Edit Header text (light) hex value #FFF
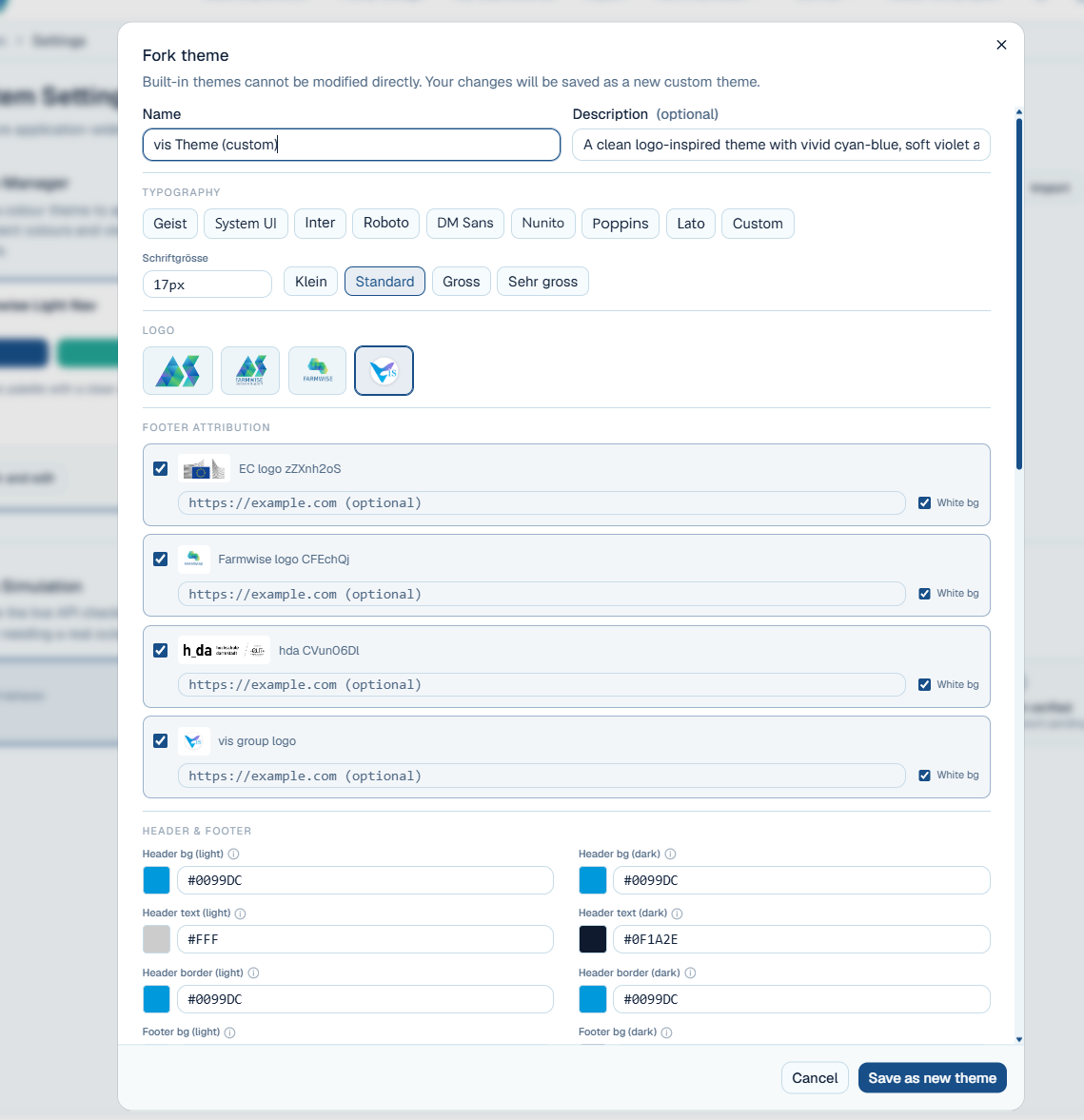This screenshot has width=1084, height=1120. [365, 939]
